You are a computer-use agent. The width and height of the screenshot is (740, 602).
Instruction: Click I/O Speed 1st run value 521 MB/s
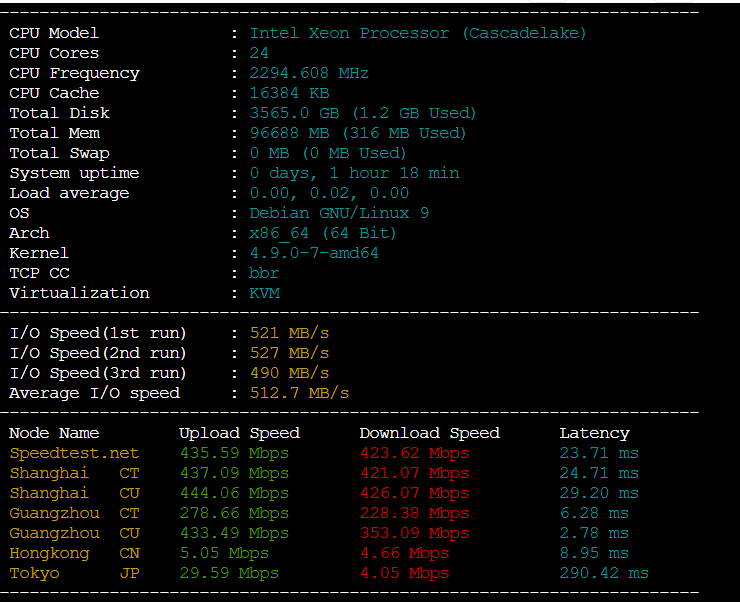point(289,333)
